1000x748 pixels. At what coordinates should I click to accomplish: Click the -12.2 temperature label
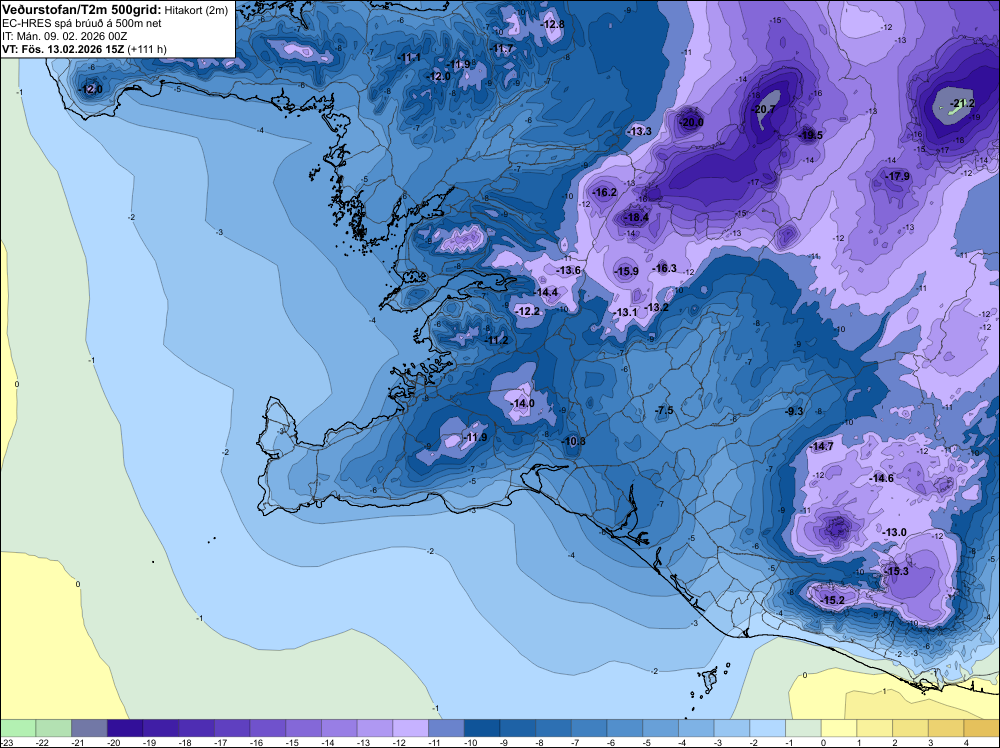528,311
